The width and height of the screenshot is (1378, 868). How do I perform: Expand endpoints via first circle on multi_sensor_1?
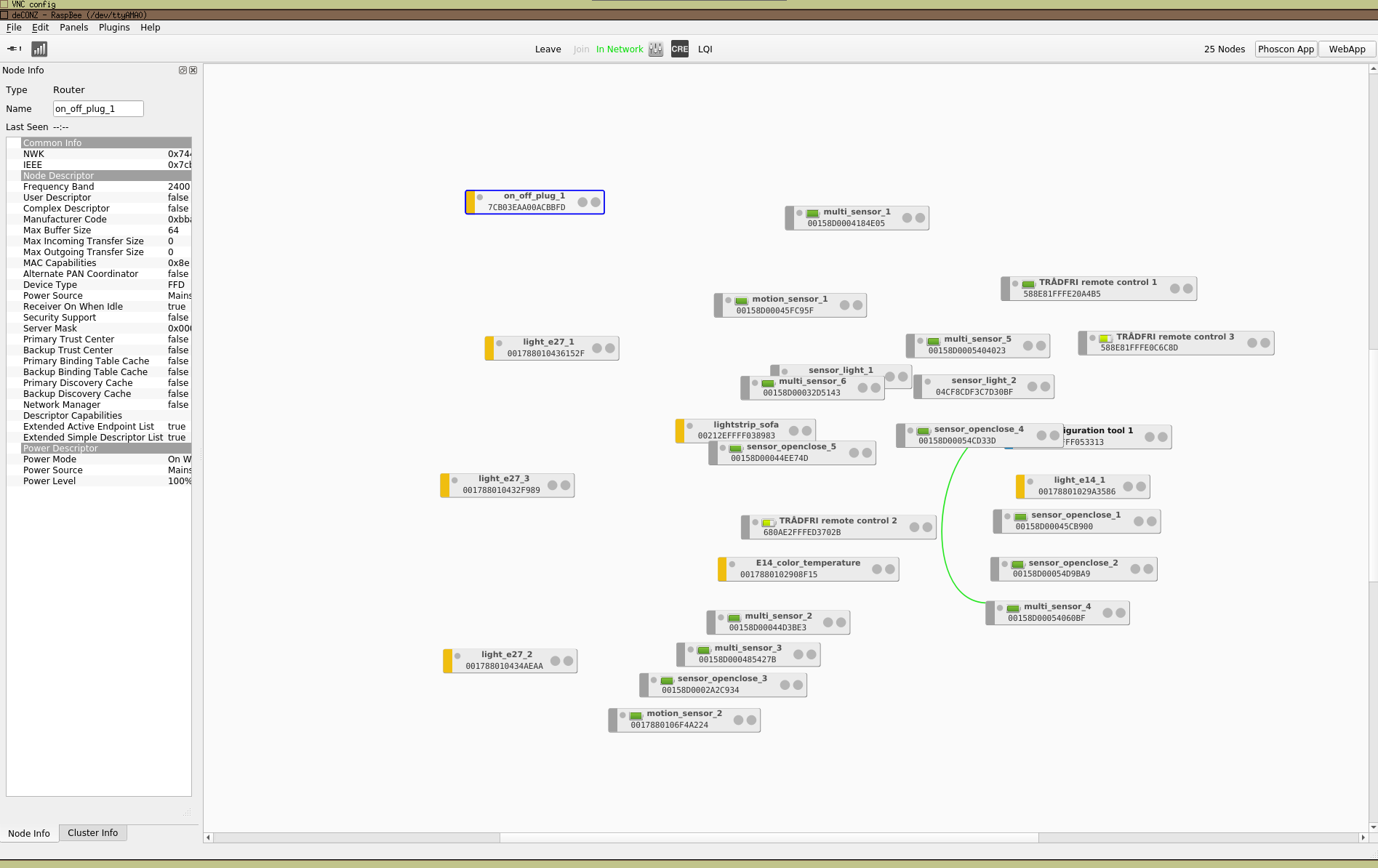tap(907, 218)
